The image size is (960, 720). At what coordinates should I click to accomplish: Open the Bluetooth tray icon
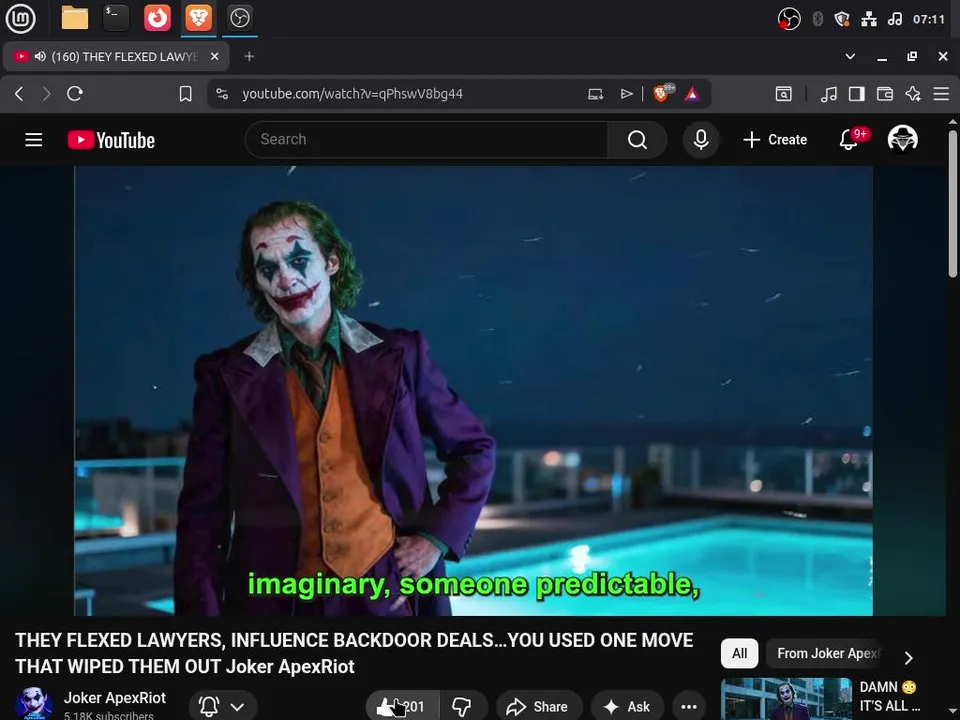(x=817, y=19)
